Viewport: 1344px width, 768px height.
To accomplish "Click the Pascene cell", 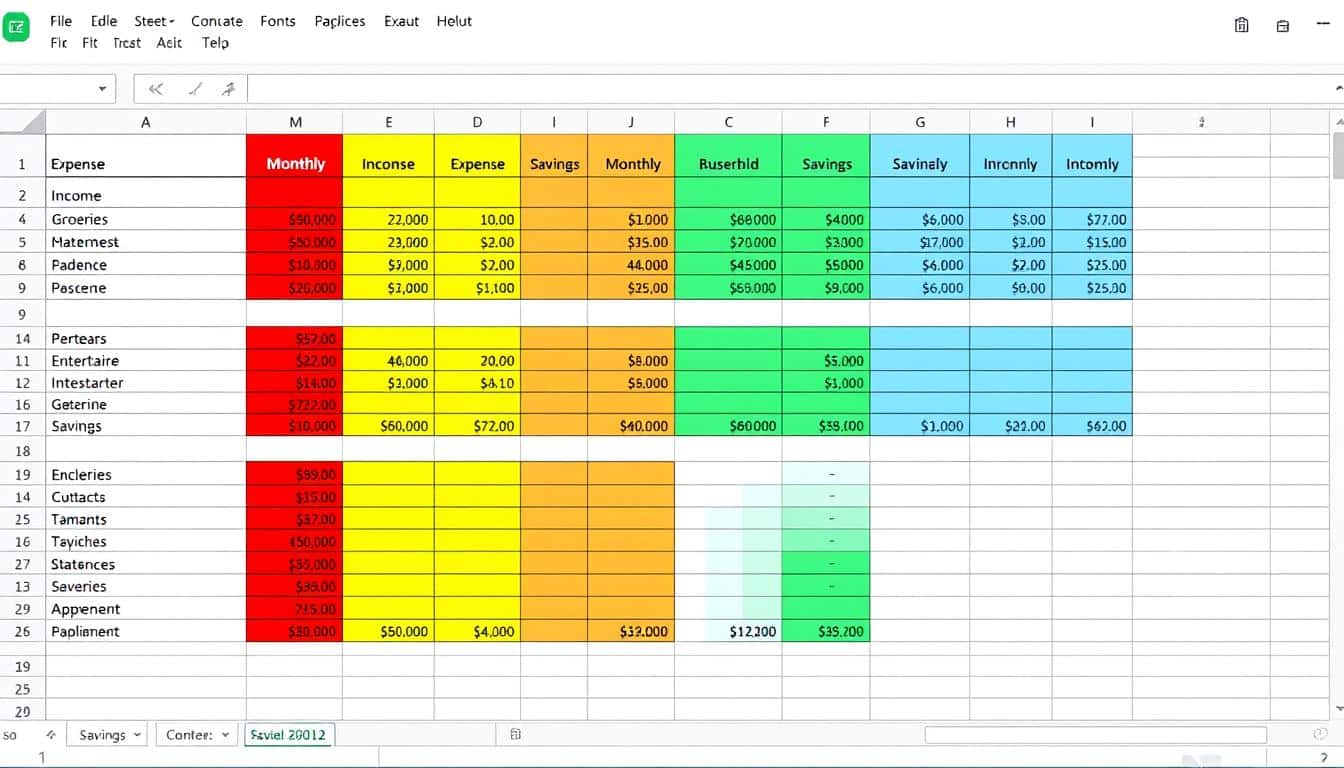I will coord(146,288).
